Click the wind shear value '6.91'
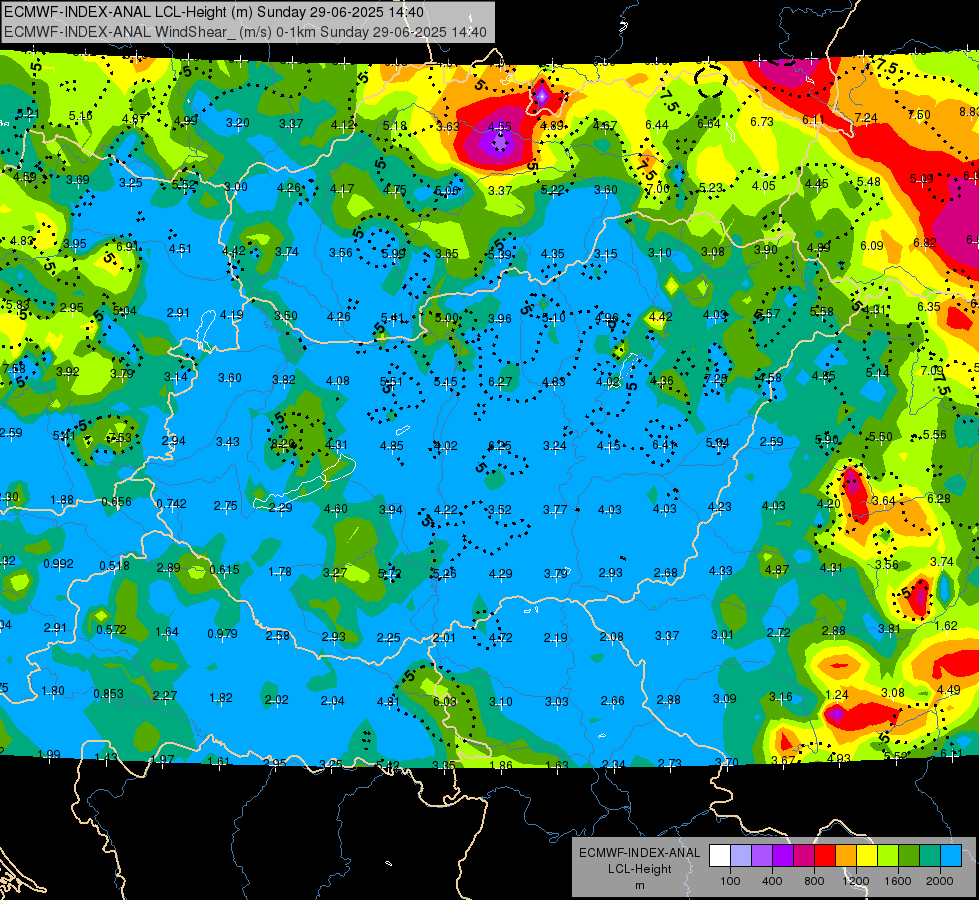This screenshot has width=979, height=900. pyautogui.click(x=127, y=247)
